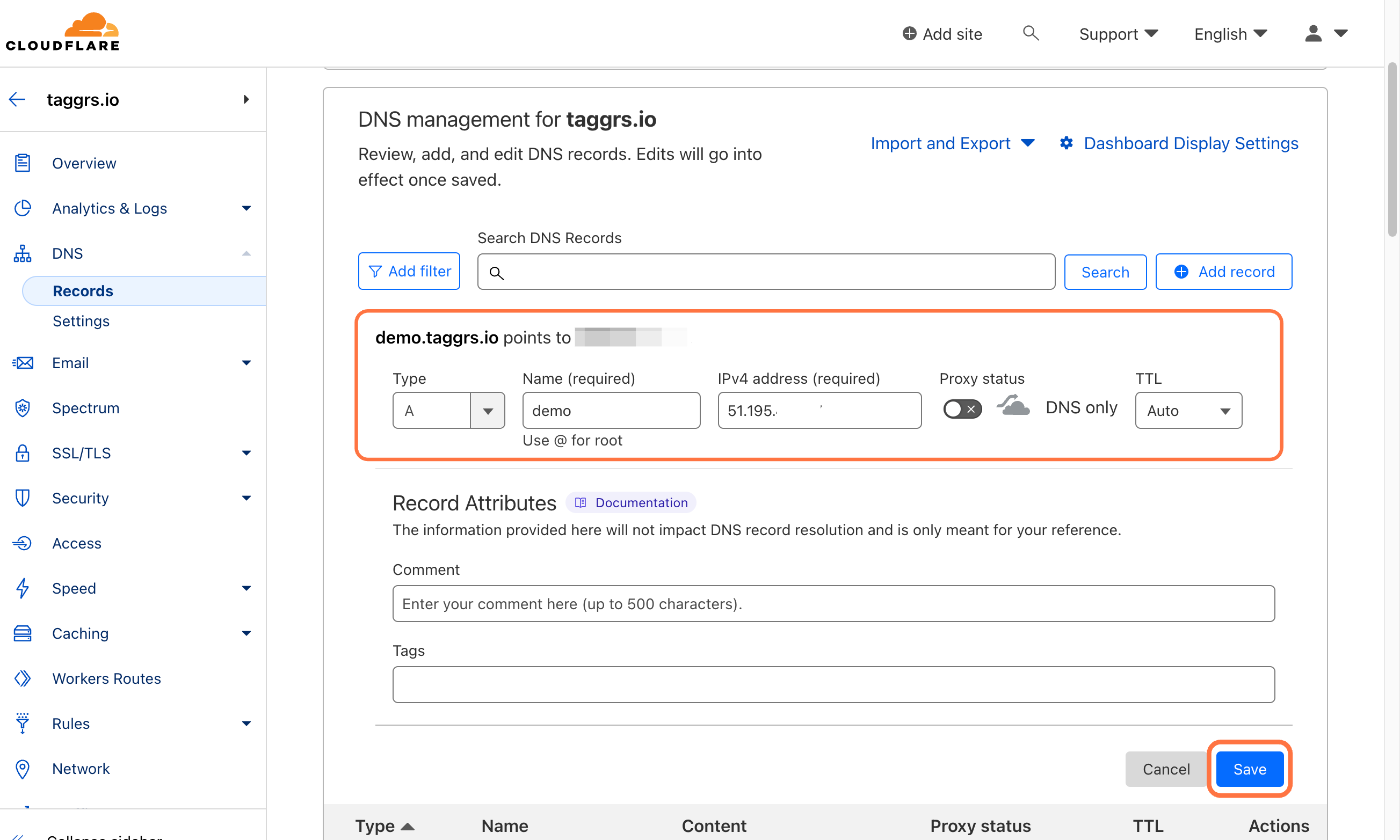The width and height of the screenshot is (1400, 840).
Task: Click the Tags input field
Action: [x=833, y=684]
